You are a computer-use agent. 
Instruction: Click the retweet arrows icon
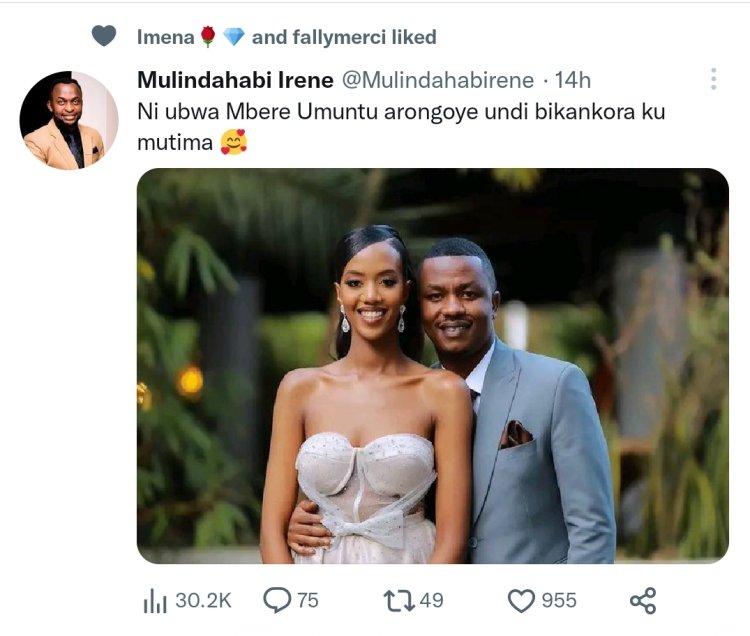[x=398, y=600]
